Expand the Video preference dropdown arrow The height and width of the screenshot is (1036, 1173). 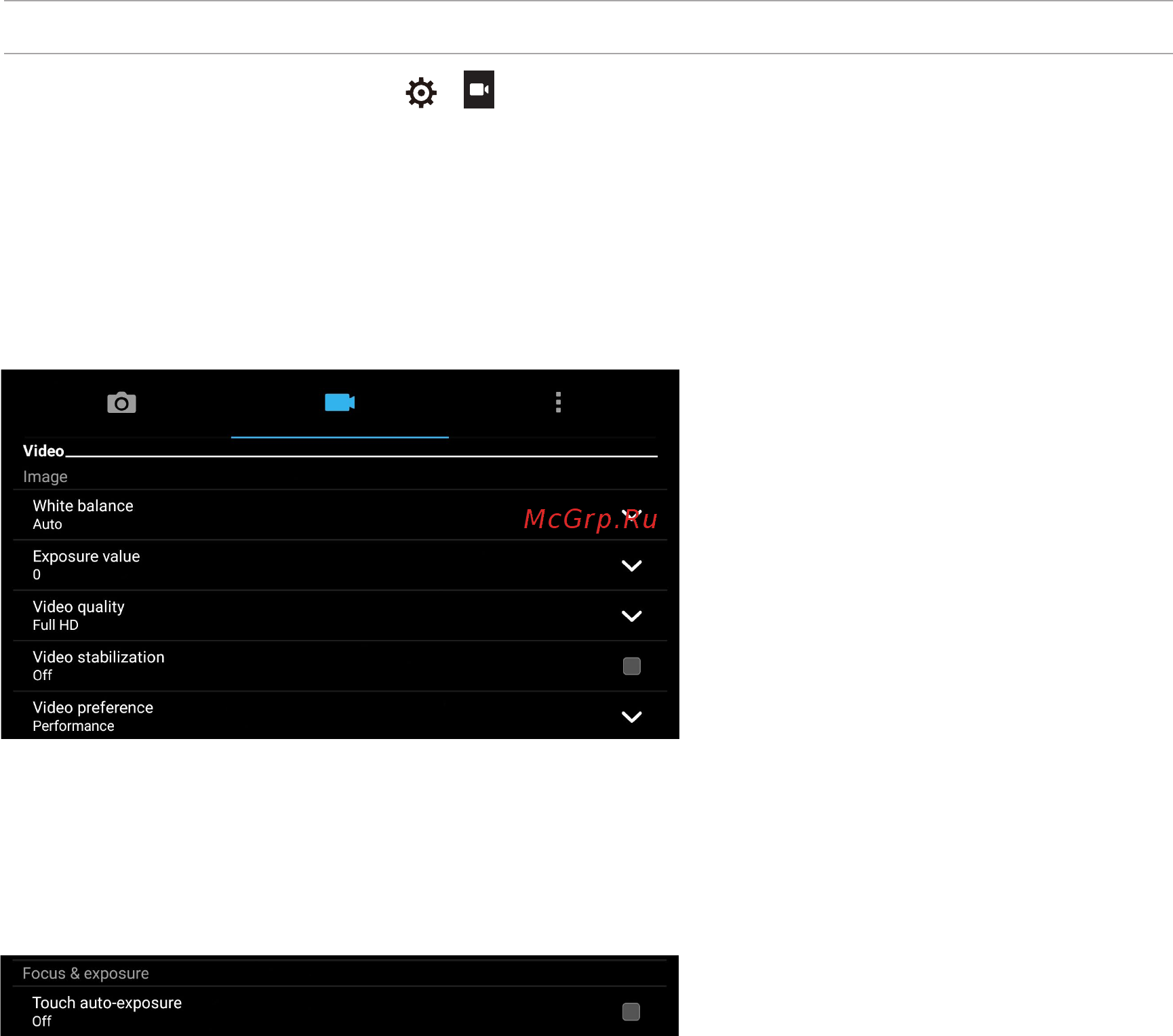tap(632, 717)
